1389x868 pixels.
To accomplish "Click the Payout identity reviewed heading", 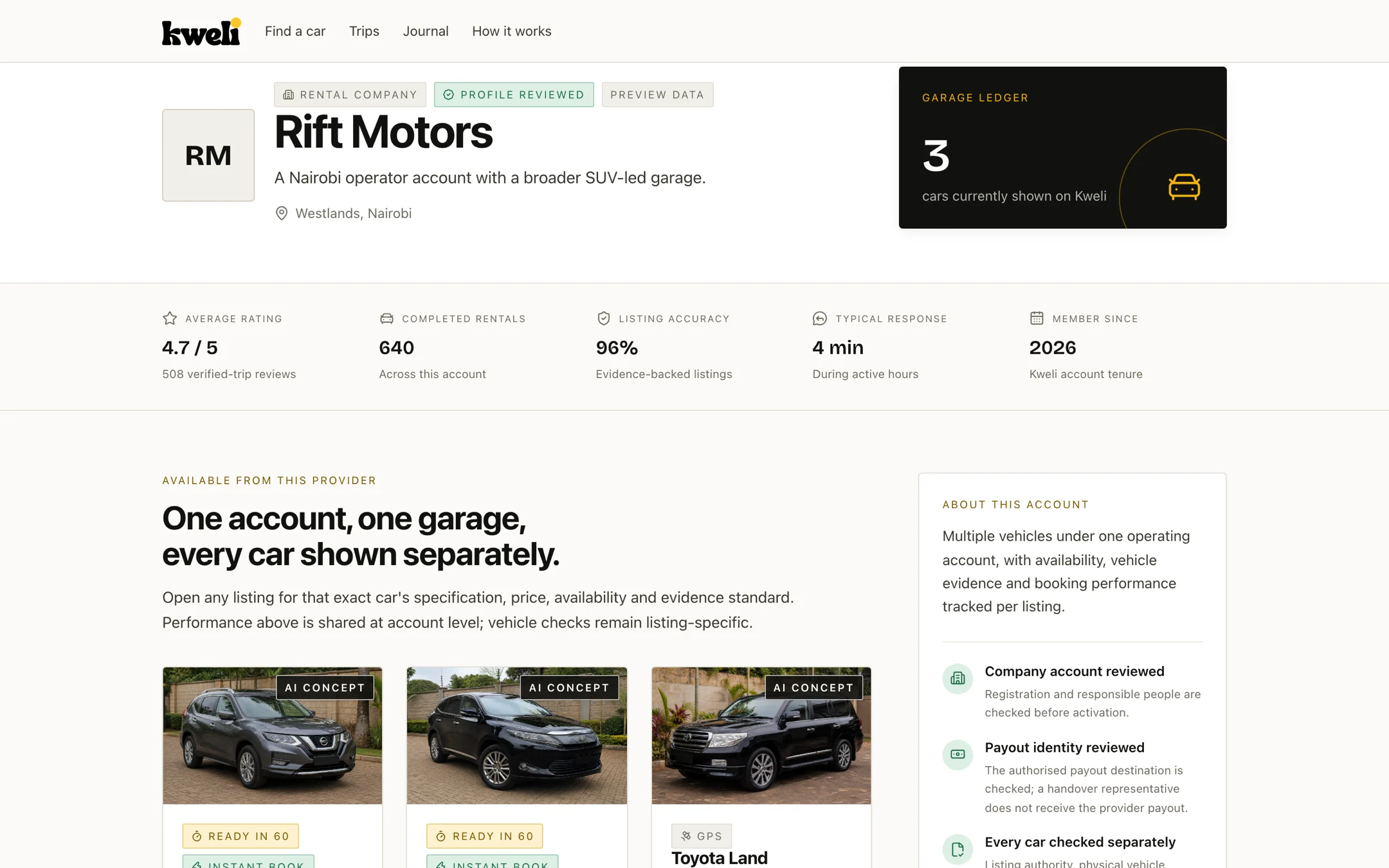I will tap(1065, 747).
